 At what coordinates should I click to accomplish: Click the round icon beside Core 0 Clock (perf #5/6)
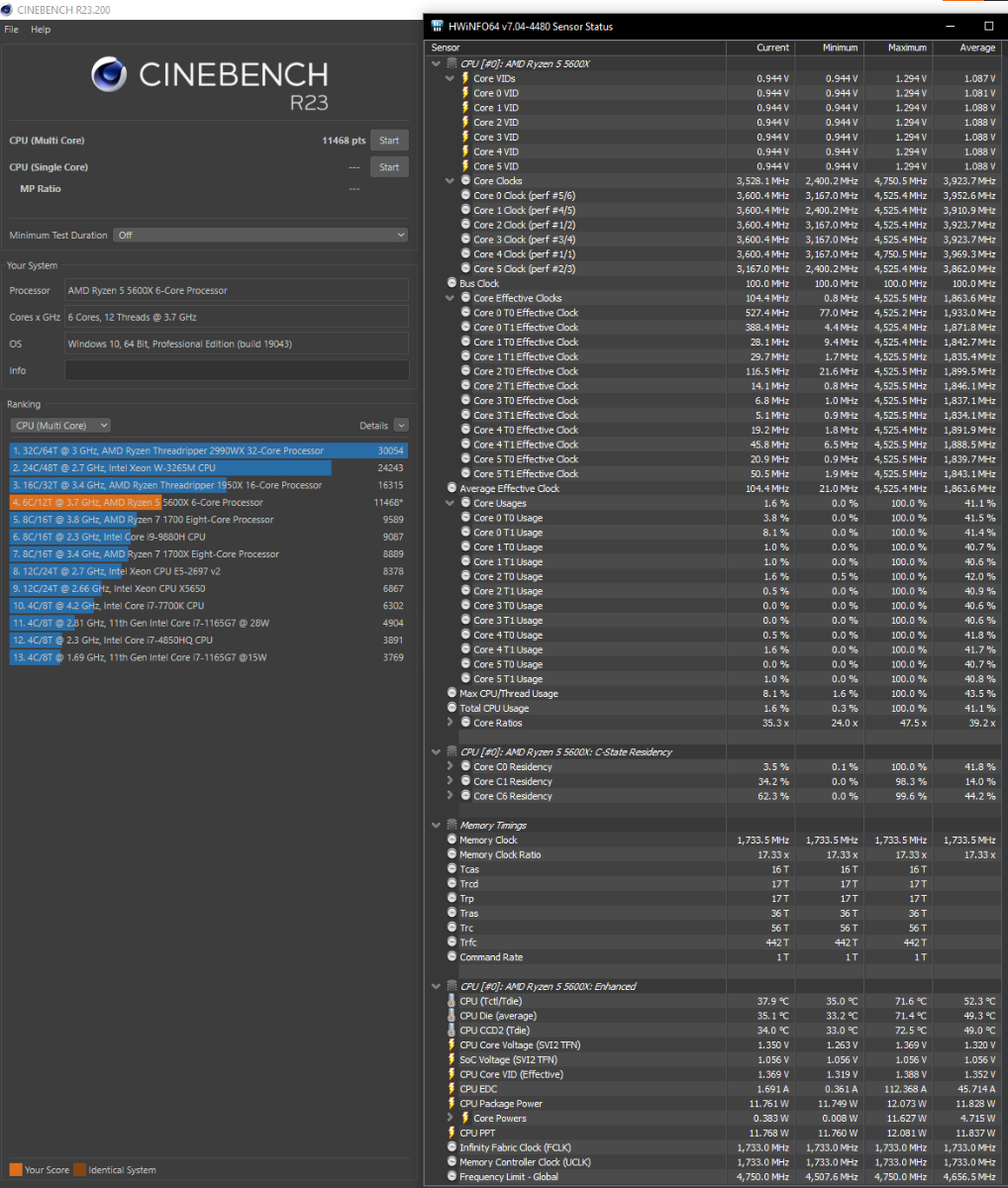tap(465, 195)
